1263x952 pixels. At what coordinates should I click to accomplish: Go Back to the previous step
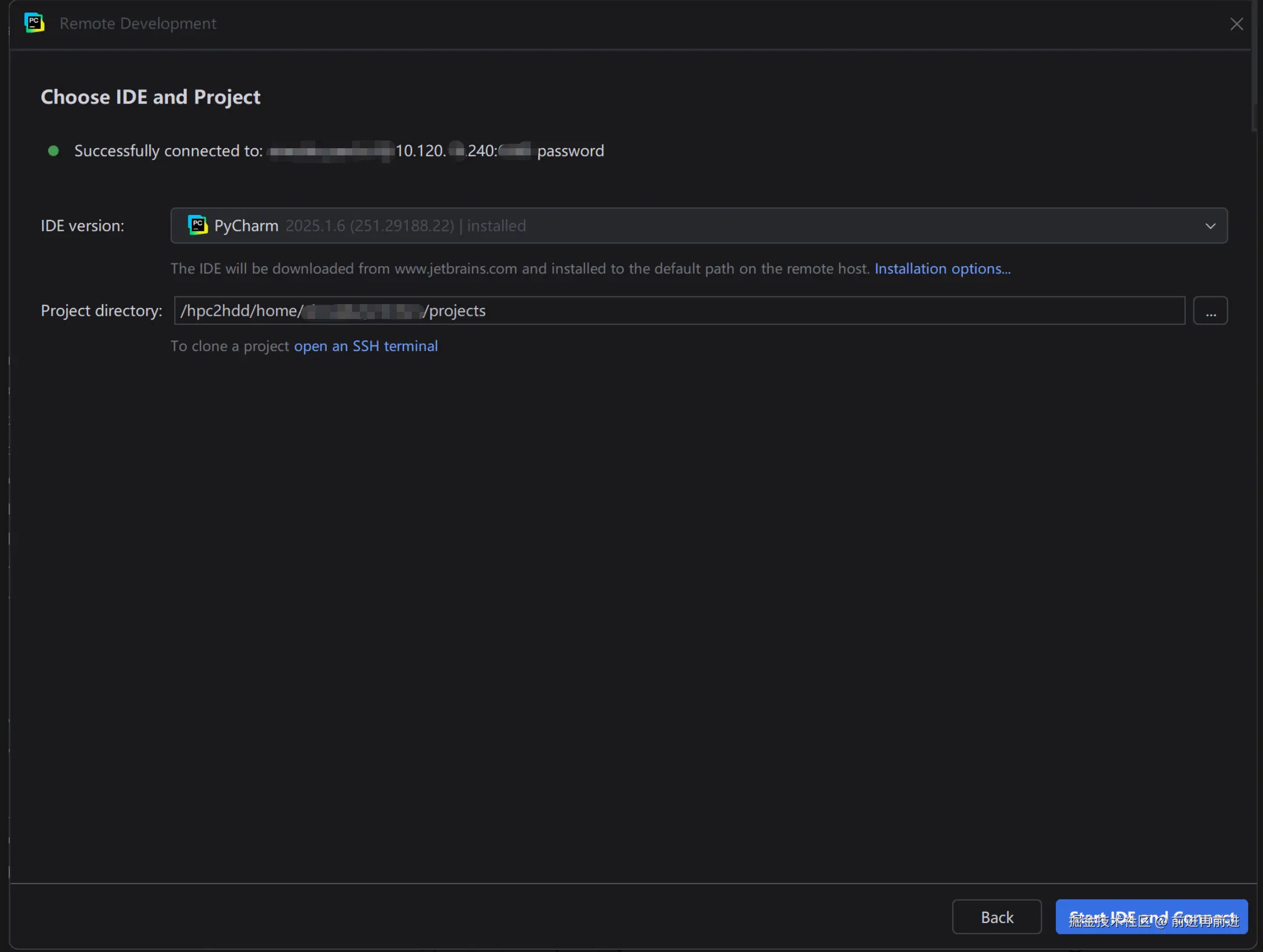point(996,917)
